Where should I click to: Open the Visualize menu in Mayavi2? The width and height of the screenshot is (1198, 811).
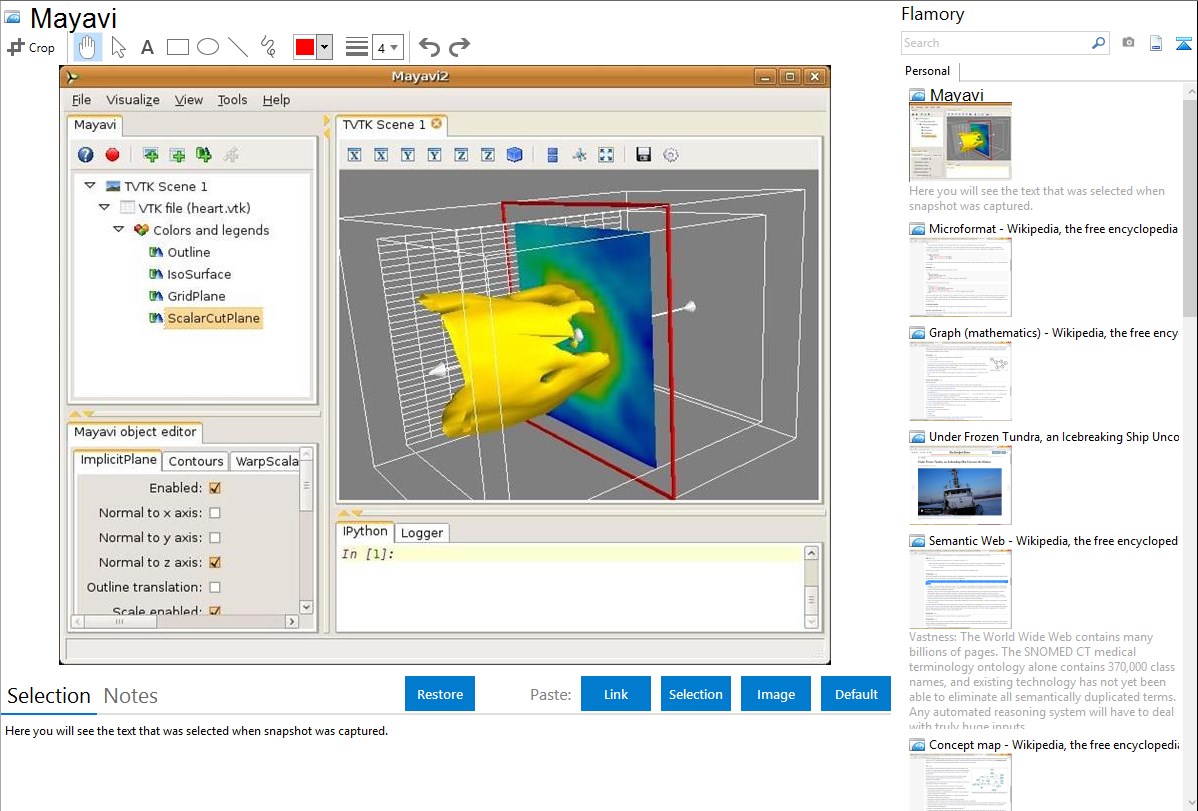tap(133, 100)
